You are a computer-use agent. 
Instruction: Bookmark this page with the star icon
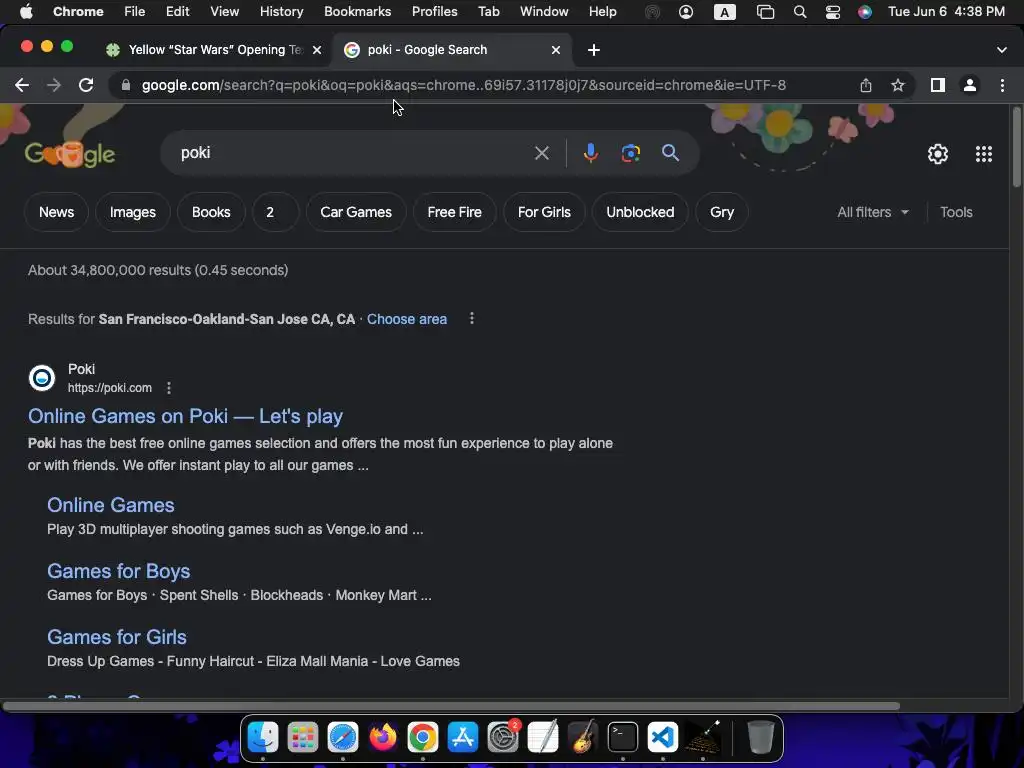click(x=898, y=85)
